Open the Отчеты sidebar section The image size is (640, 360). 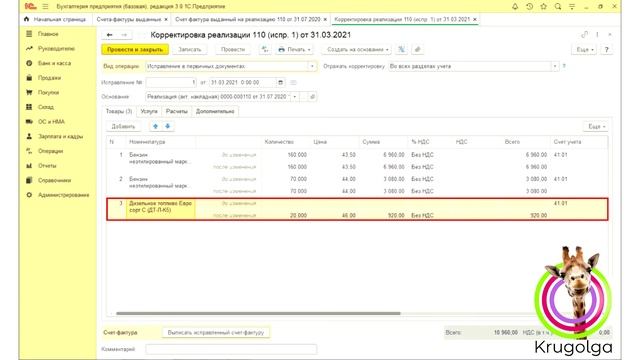(x=47, y=166)
